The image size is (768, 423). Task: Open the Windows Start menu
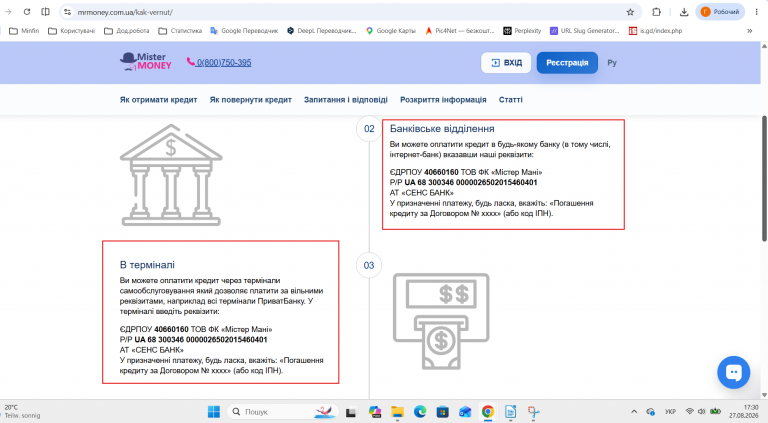pyautogui.click(x=214, y=412)
